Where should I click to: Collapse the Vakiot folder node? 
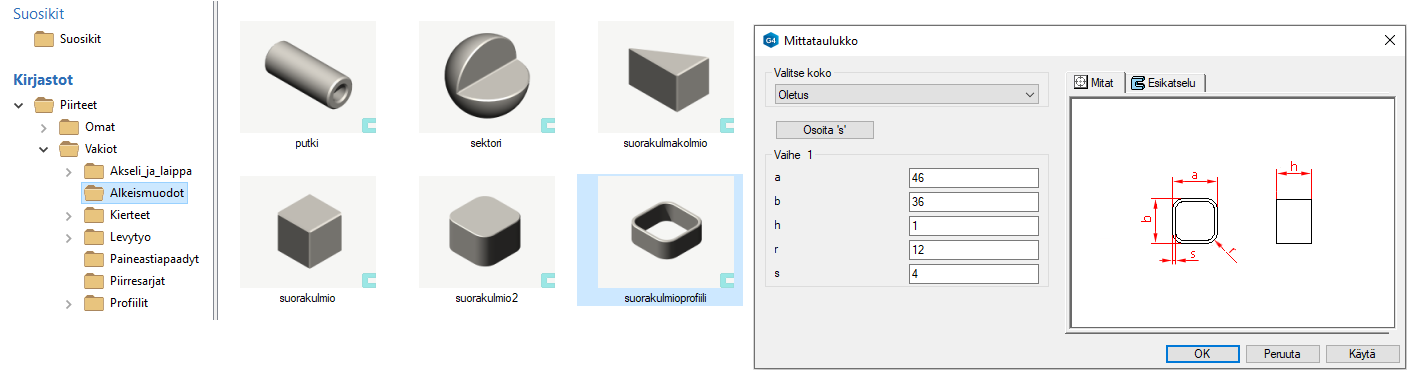43,149
